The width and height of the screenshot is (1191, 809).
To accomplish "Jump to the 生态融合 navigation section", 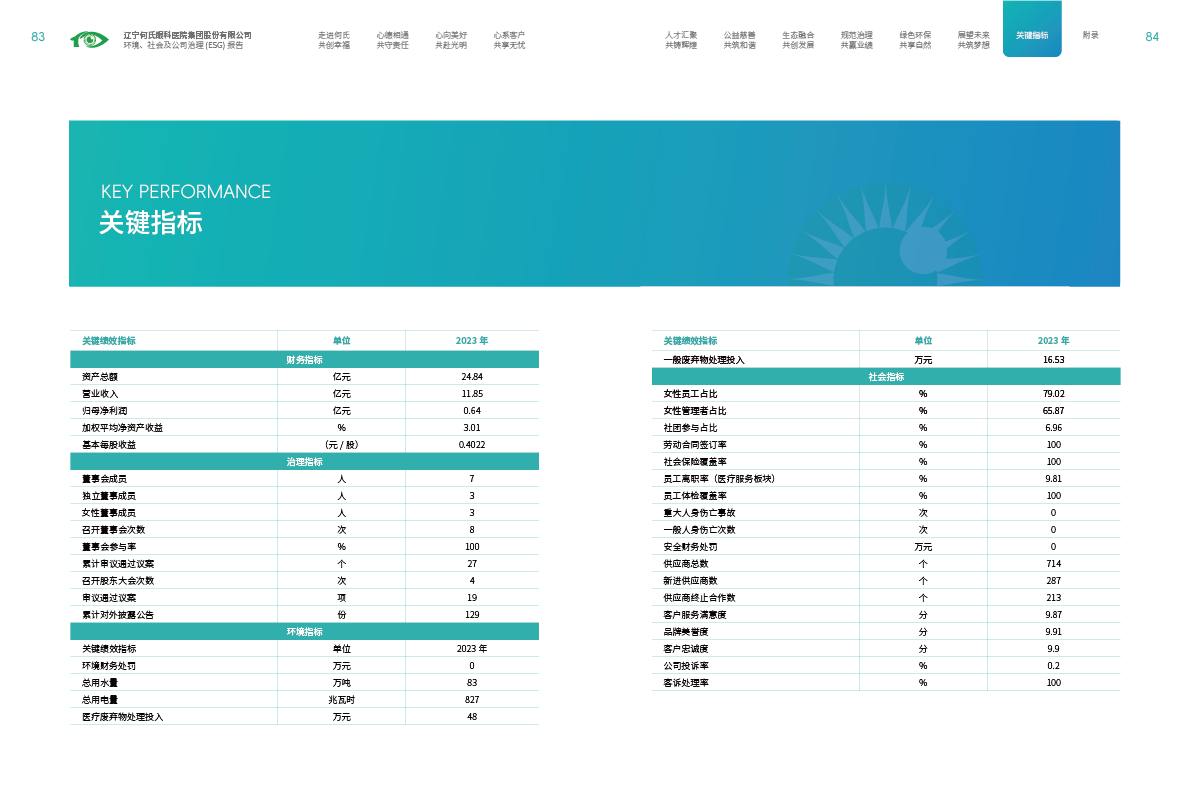I will click(x=798, y=40).
